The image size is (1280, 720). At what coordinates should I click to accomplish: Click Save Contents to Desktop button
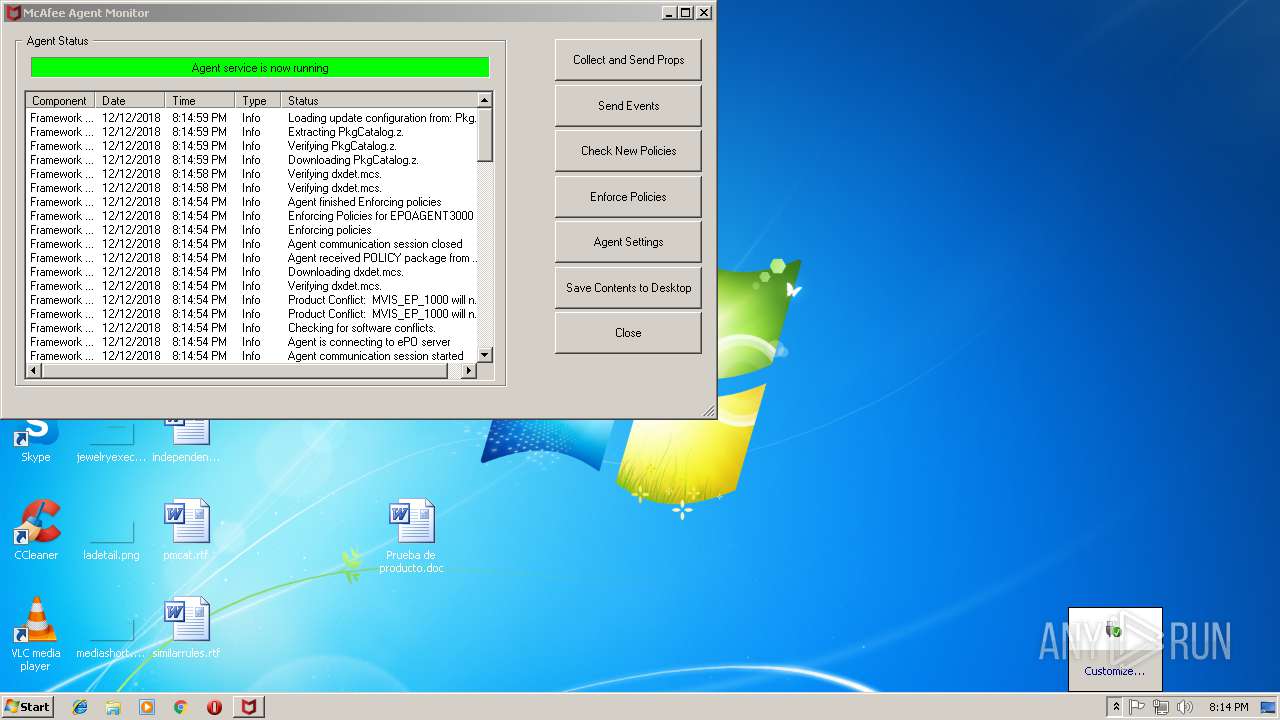pos(628,288)
